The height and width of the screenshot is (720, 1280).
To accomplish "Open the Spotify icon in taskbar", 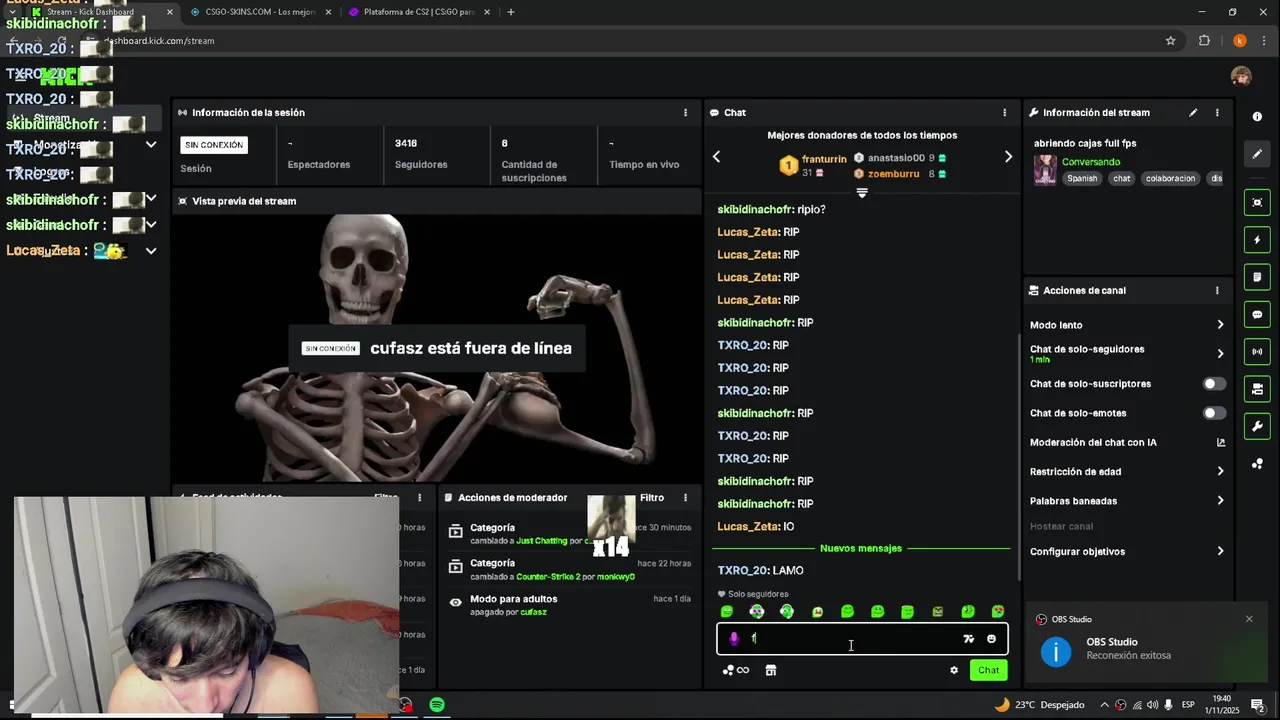I will pos(437,705).
